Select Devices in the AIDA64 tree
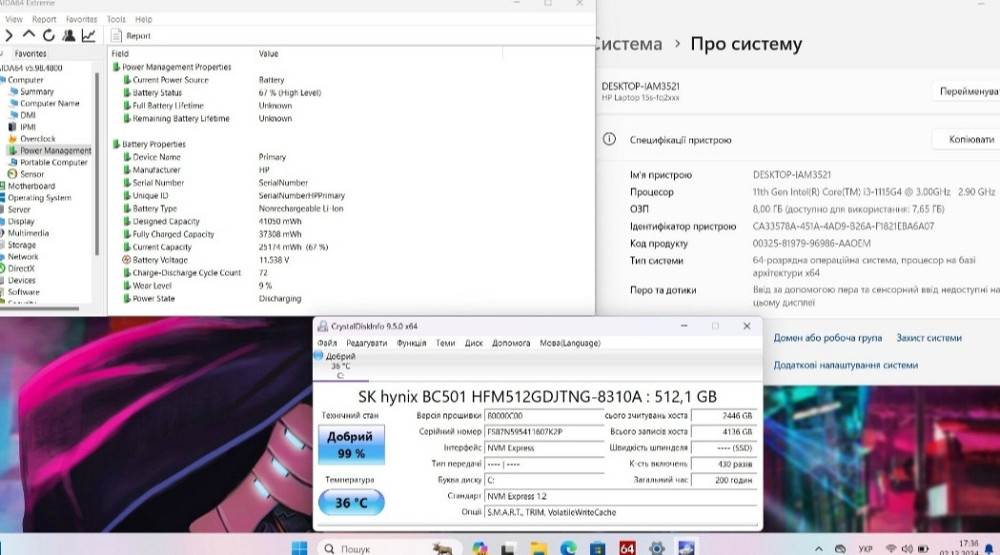 22,280
